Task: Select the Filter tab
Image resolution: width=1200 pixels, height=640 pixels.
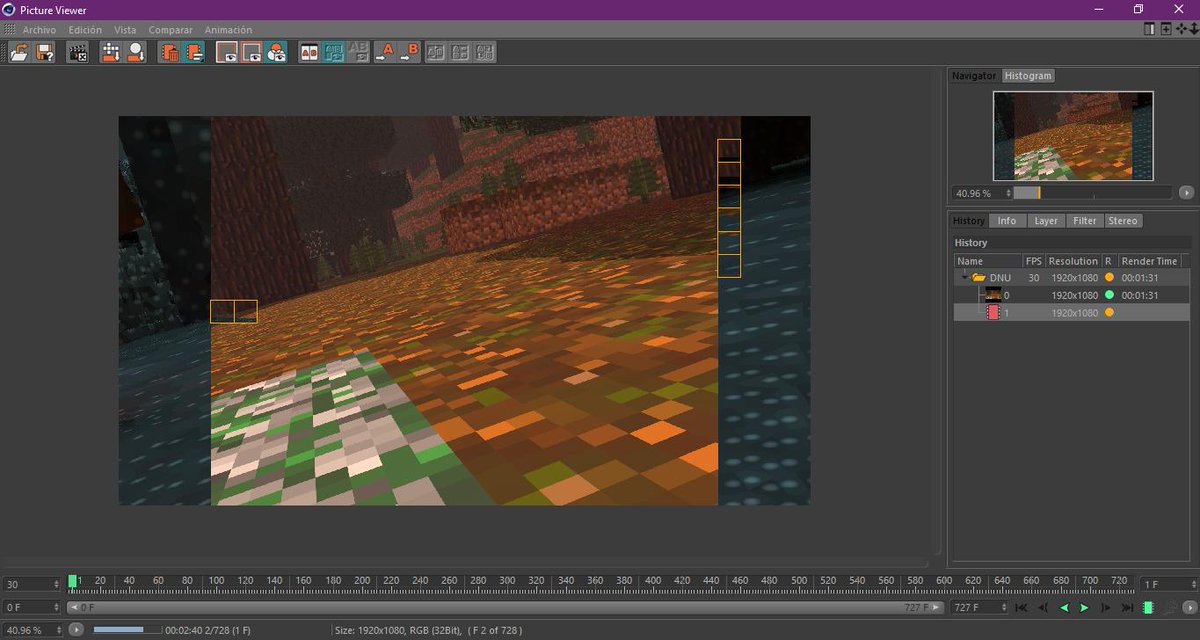Action: 1085,221
